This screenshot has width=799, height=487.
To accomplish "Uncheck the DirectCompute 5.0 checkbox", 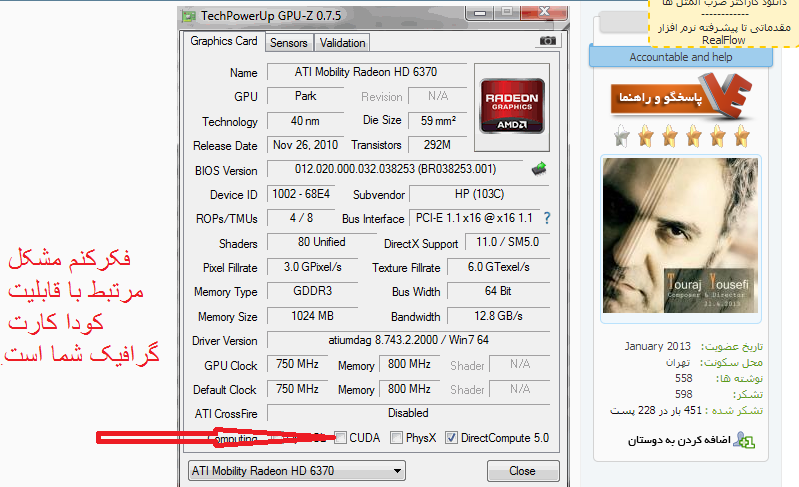I will tap(451, 438).
